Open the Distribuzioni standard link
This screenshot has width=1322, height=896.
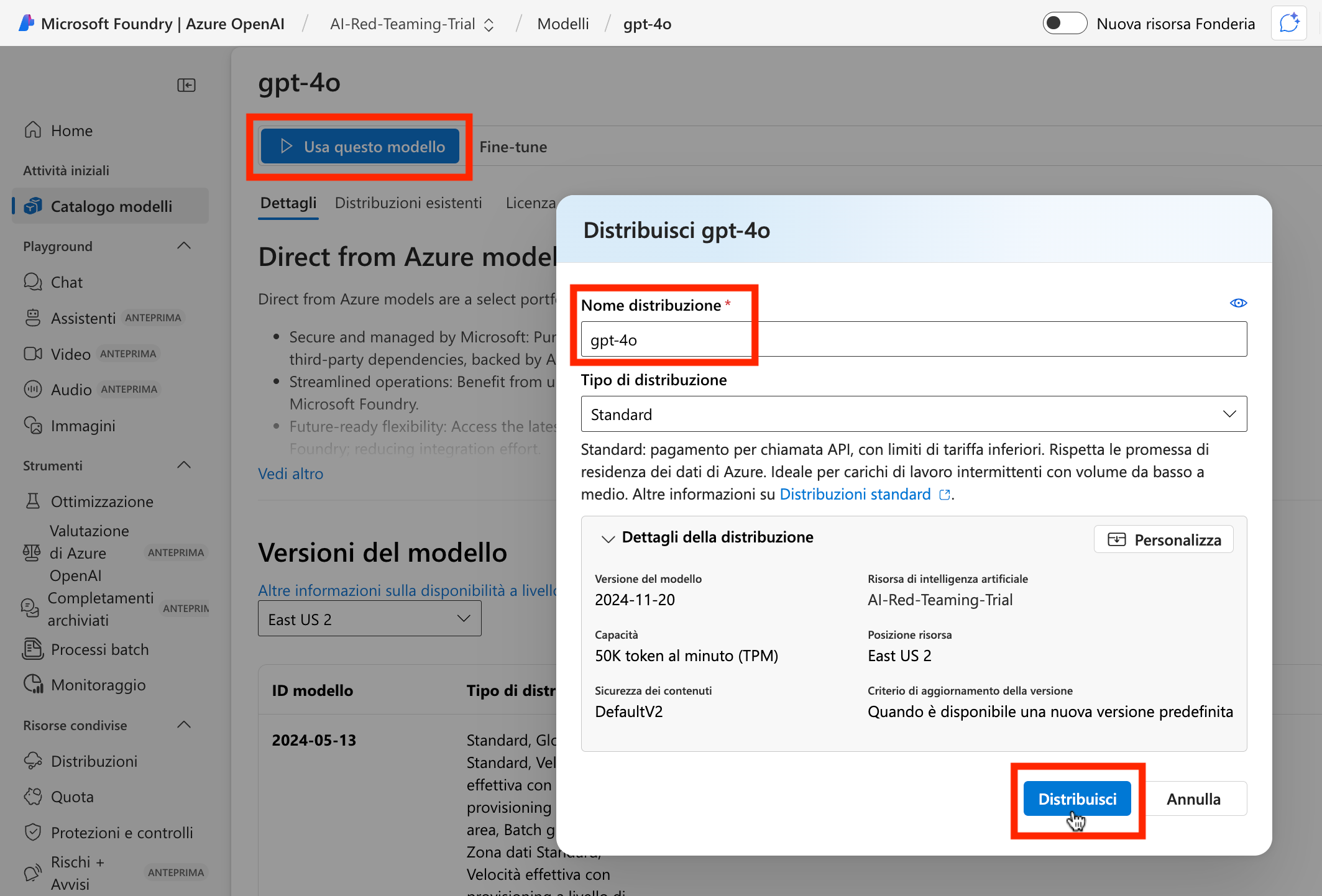(855, 495)
